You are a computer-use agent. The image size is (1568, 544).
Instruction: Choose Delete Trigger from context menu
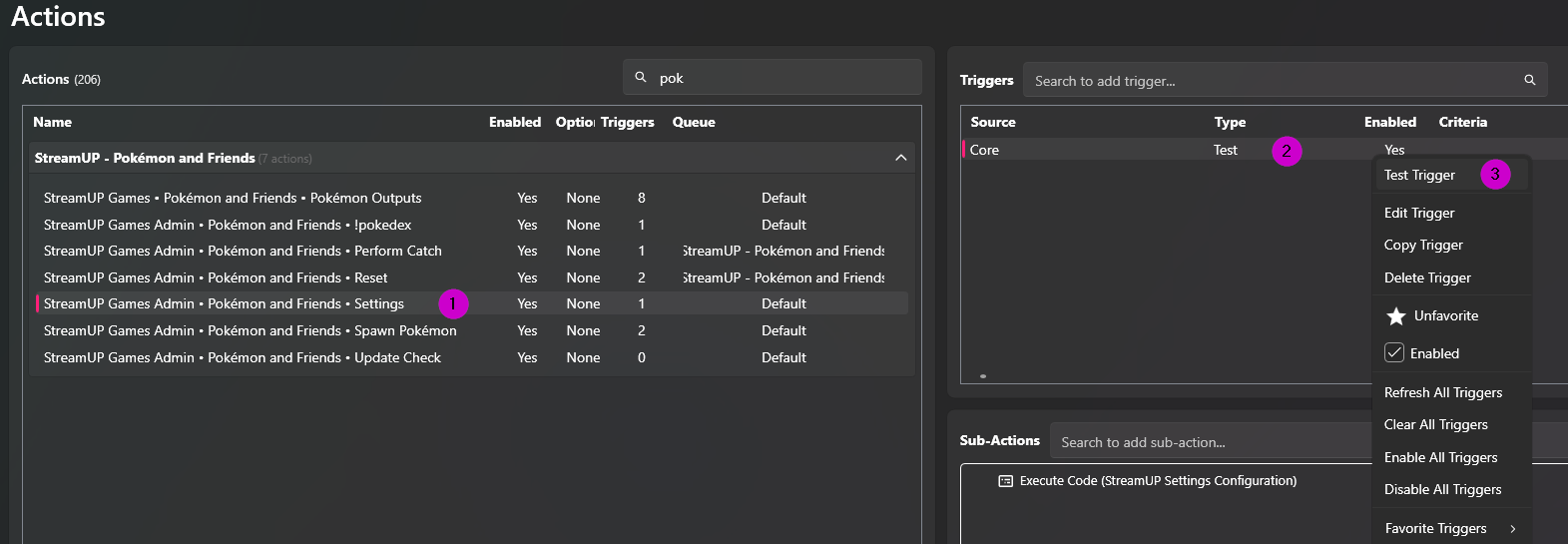tap(1427, 277)
